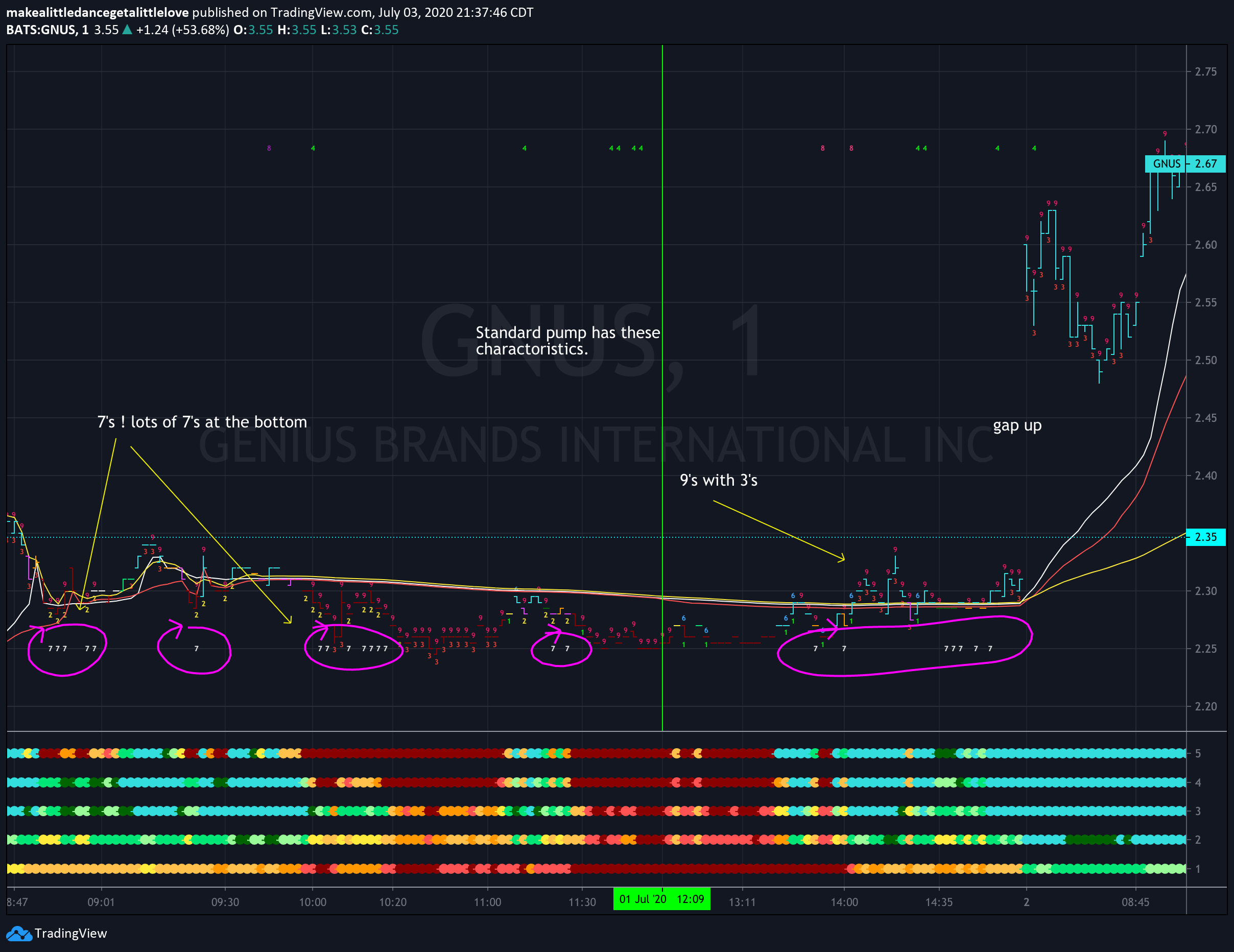Click the 2.65 price axis label
Screen dimensions: 1234x952
pos(1206,187)
